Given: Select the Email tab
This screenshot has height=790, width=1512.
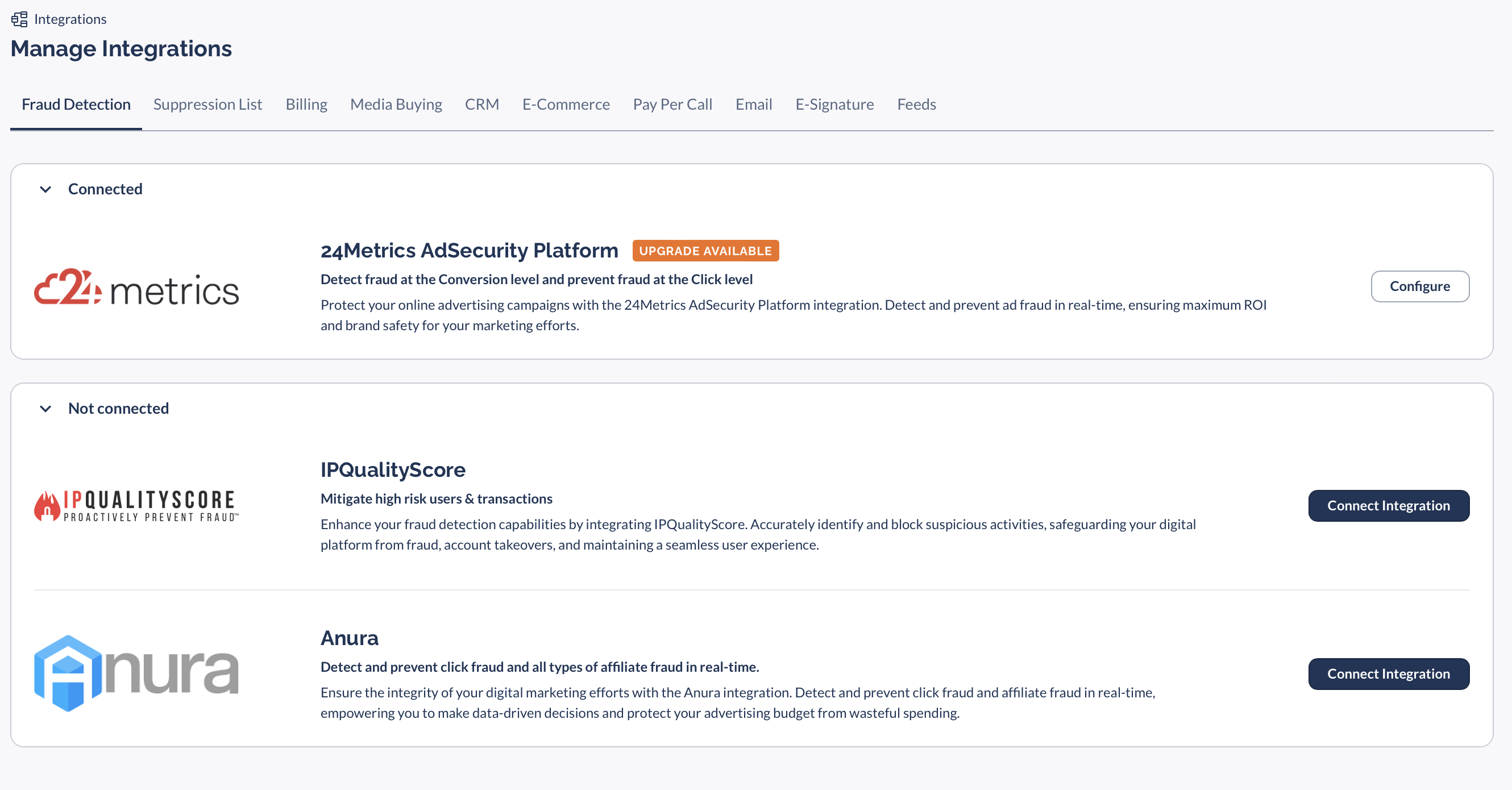Looking at the screenshot, I should point(754,105).
